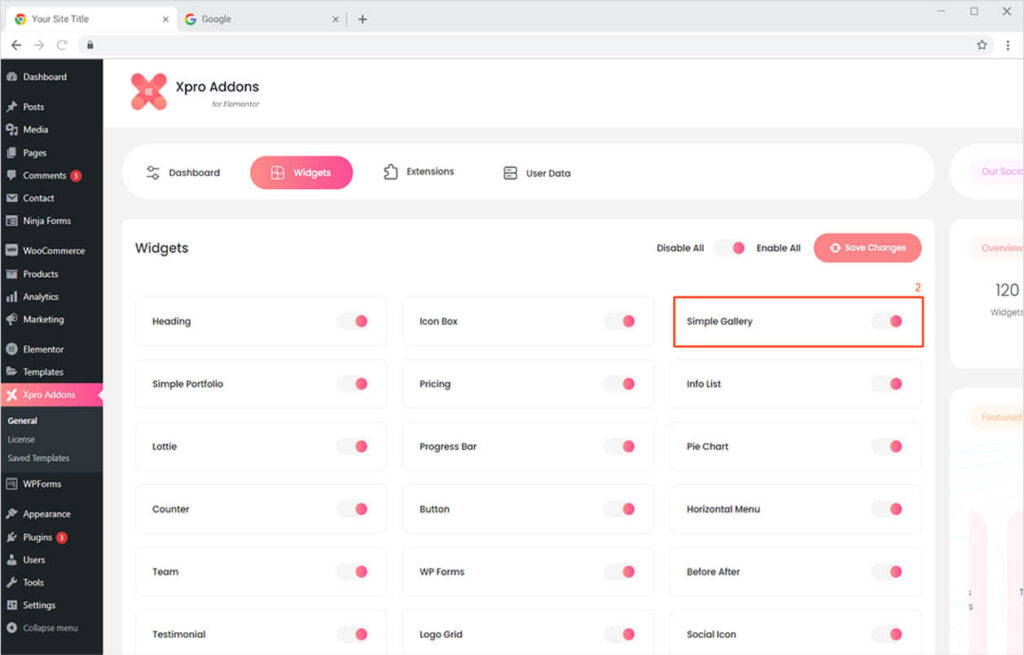1024x655 pixels.
Task: Turn off the Progress Bar widget
Action: pos(620,447)
